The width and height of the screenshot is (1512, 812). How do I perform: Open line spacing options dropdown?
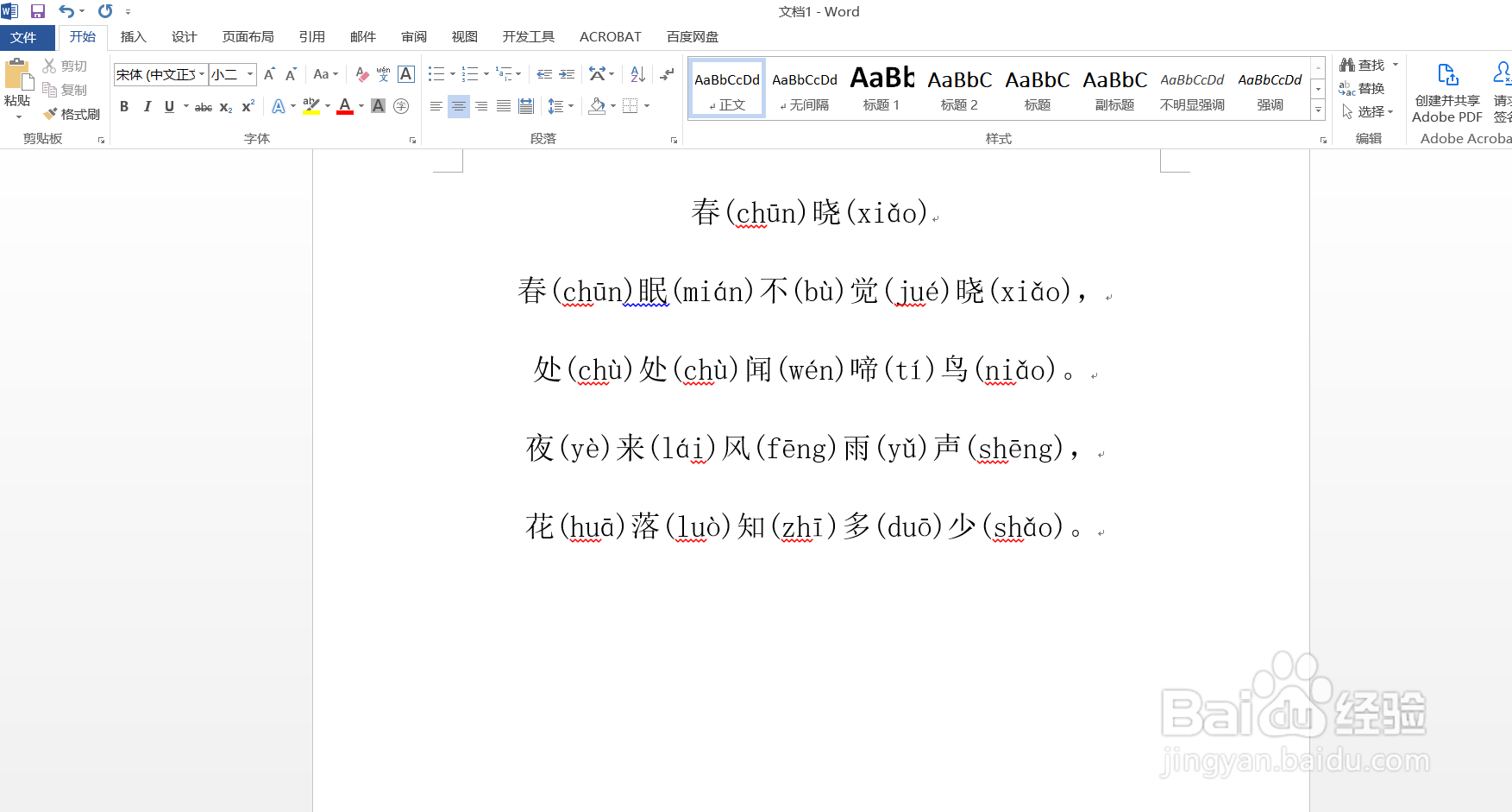point(561,106)
